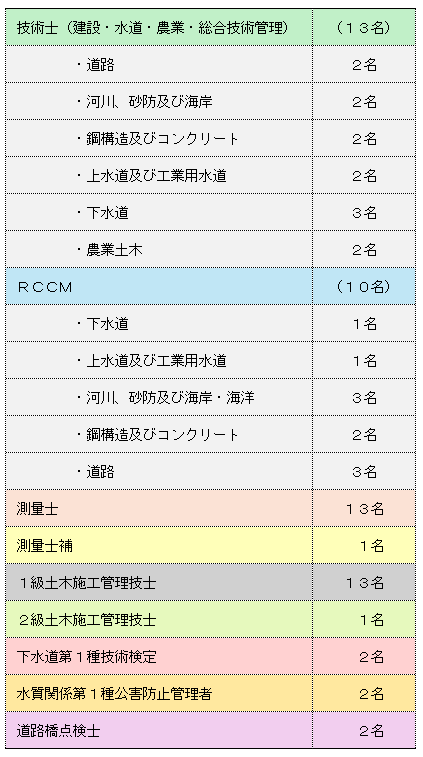The height and width of the screenshot is (757, 423).
Task: Select 上水道及び工業用水道 under 技術士
Action: pos(151,176)
